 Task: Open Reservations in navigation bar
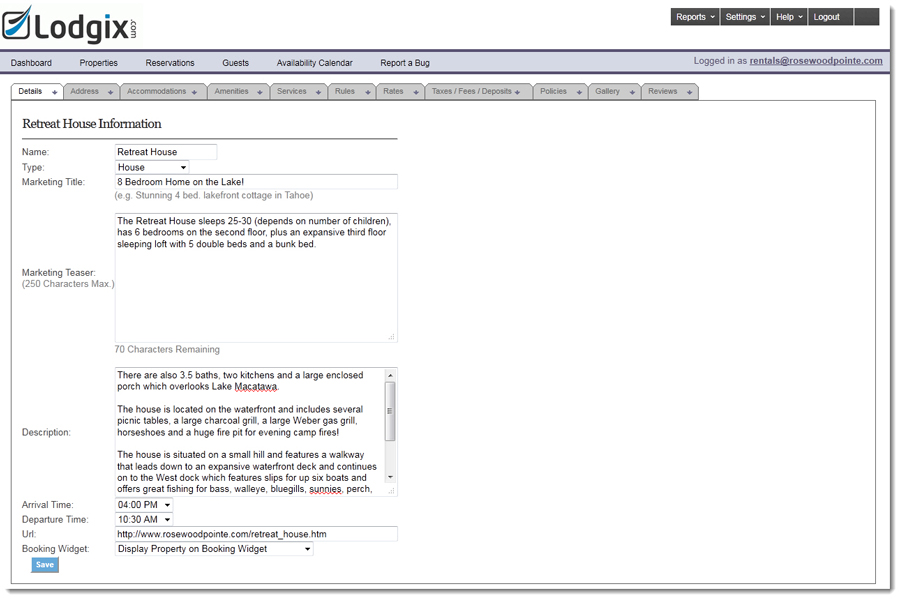coord(170,63)
